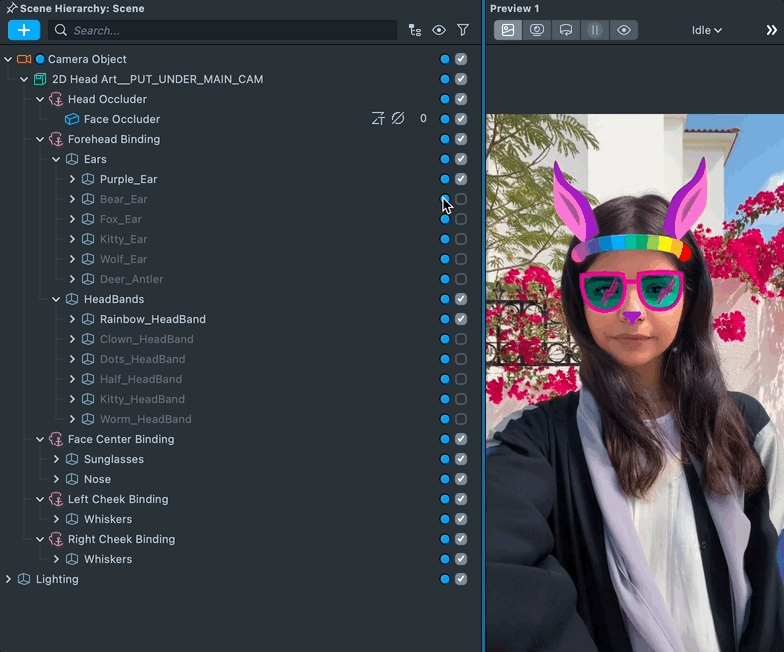Disable the Rainbow_HeadBand checkbox

tap(461, 319)
